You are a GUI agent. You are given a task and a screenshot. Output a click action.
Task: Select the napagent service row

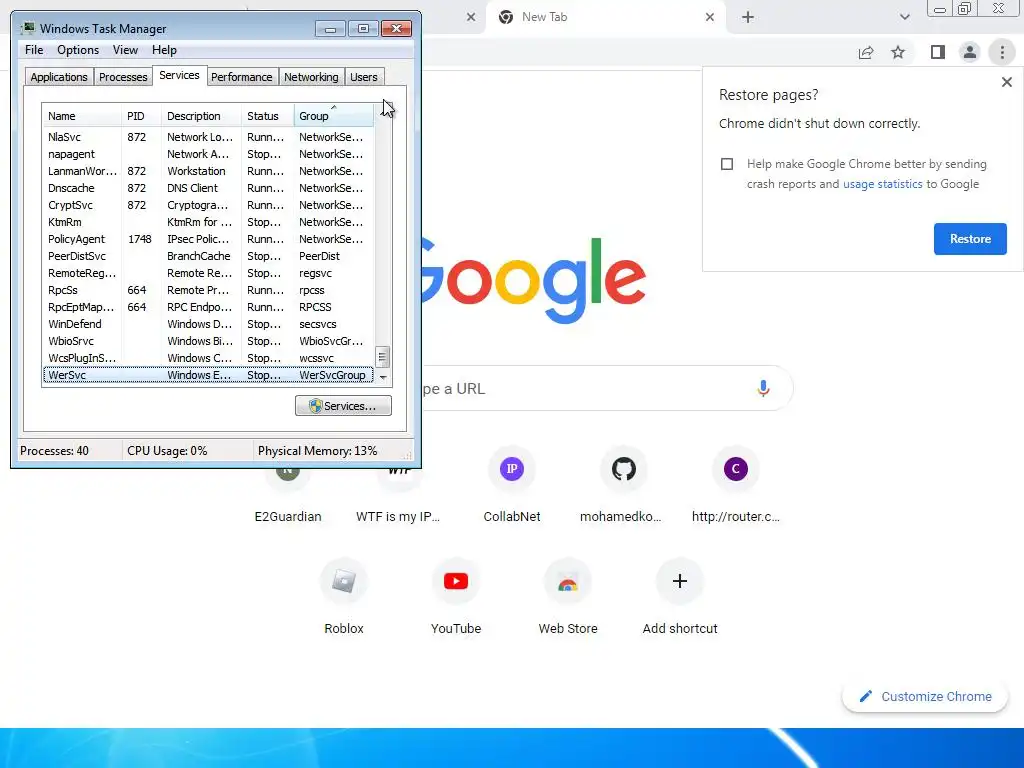[208, 154]
